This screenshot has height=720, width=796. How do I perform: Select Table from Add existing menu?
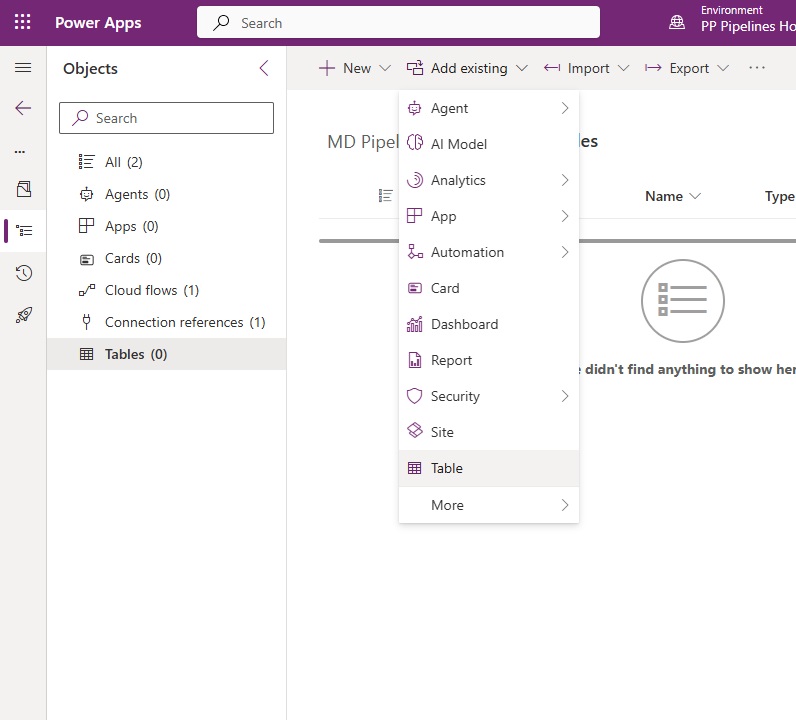click(x=489, y=468)
